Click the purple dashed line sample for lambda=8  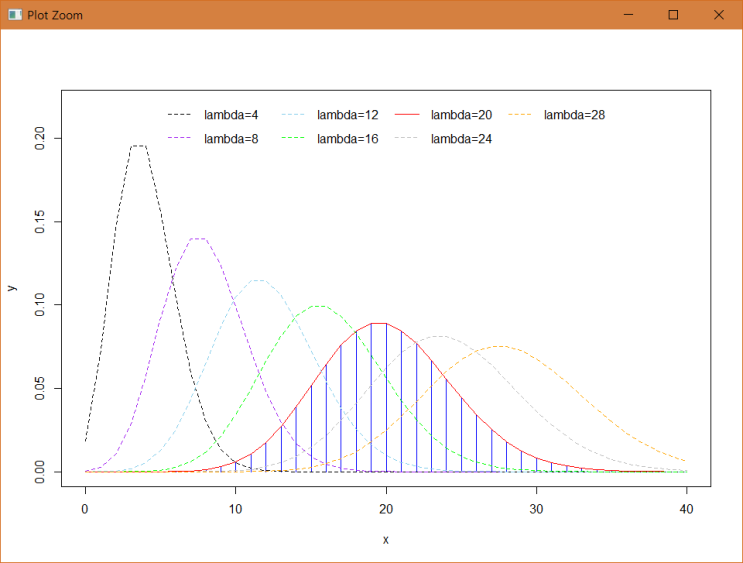tap(179, 138)
